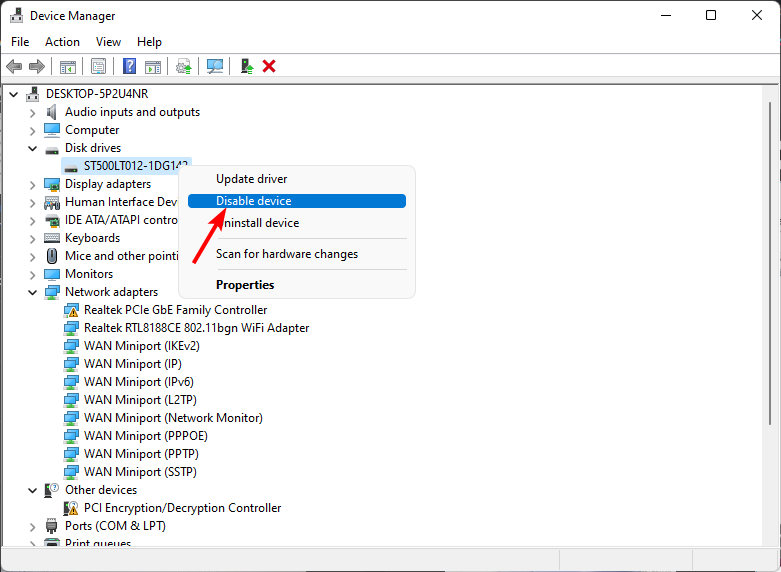This screenshot has height=572, width=781.
Task: Collapse the Disk drives category
Action: coord(32,148)
